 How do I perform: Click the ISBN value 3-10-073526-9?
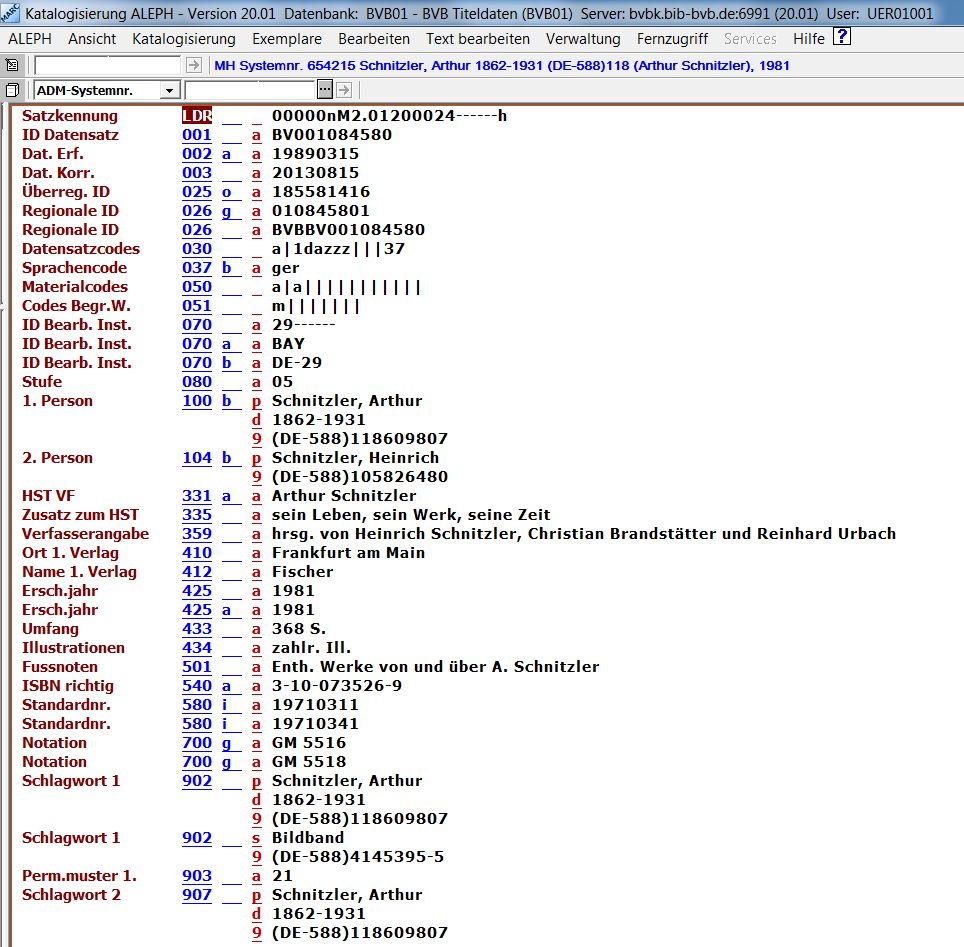[x=337, y=686]
